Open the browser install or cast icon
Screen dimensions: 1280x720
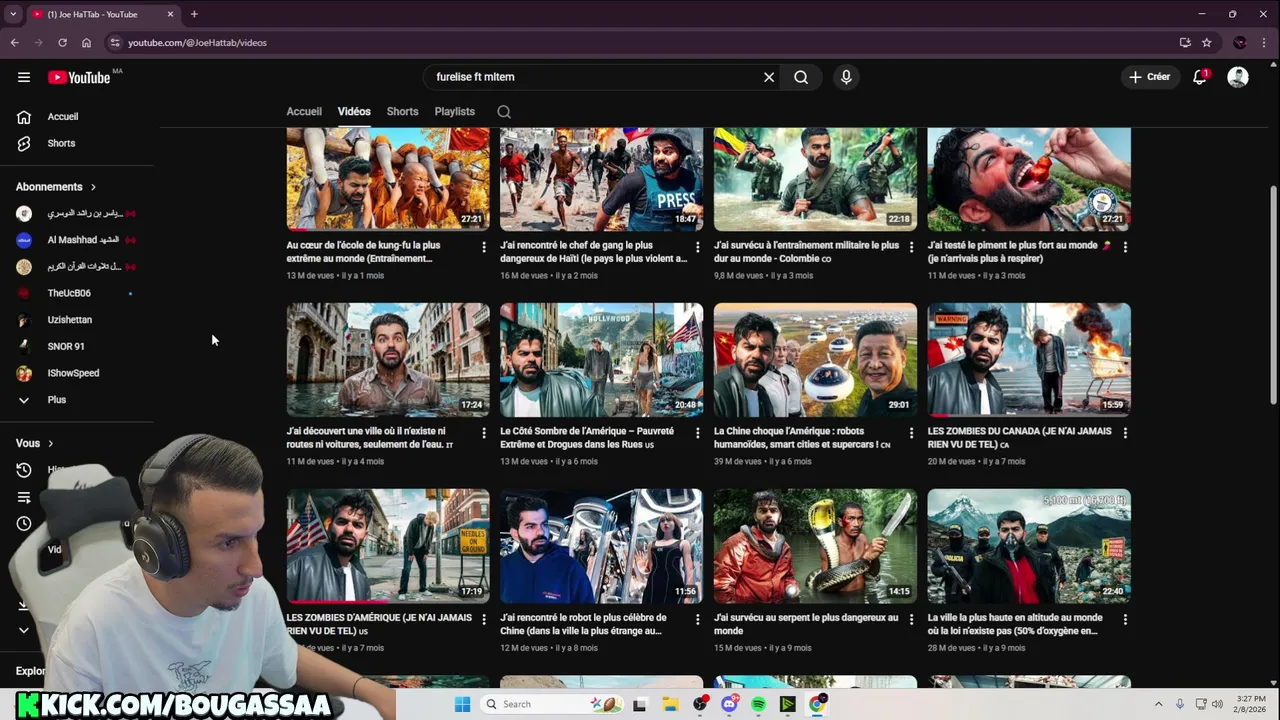click(1185, 43)
